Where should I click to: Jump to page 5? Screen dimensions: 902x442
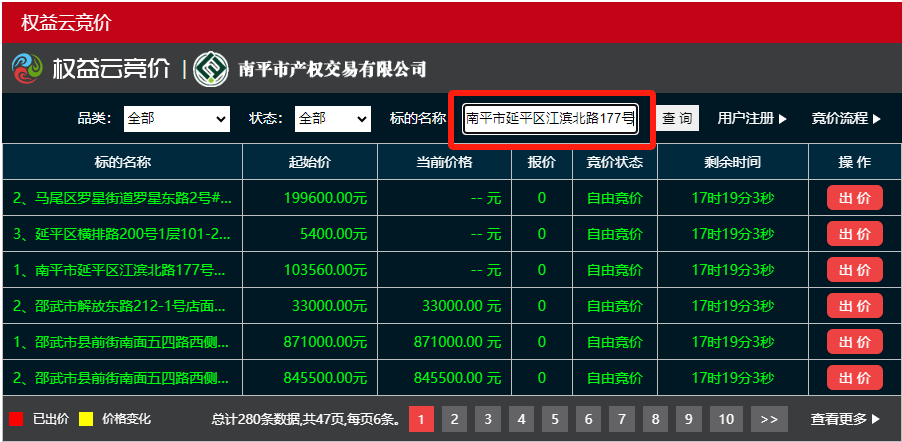[553, 419]
